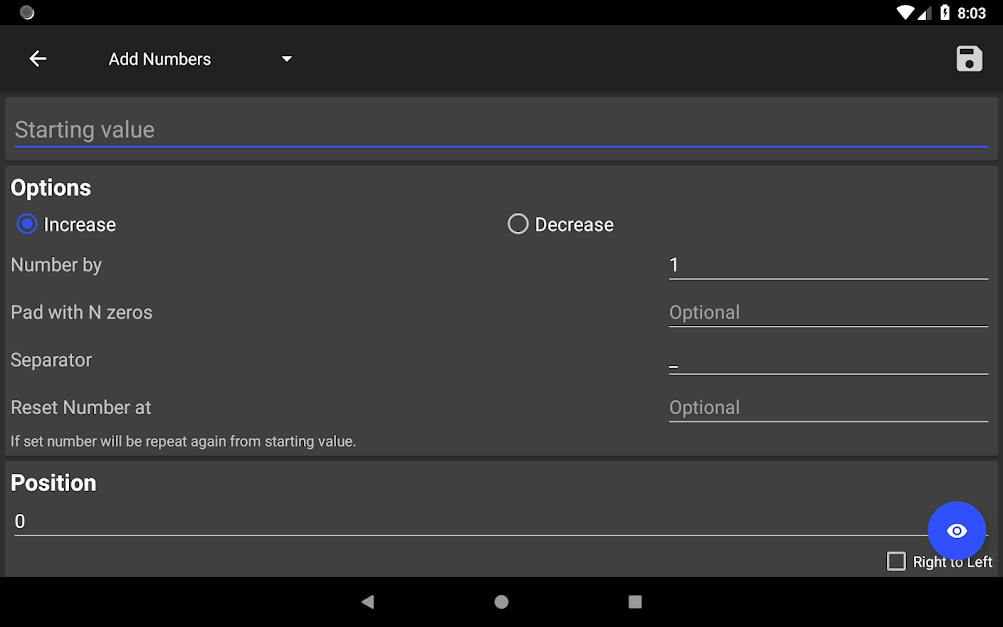Click the 8:03 clock in status bar
1003x627 pixels.
pos(972,13)
